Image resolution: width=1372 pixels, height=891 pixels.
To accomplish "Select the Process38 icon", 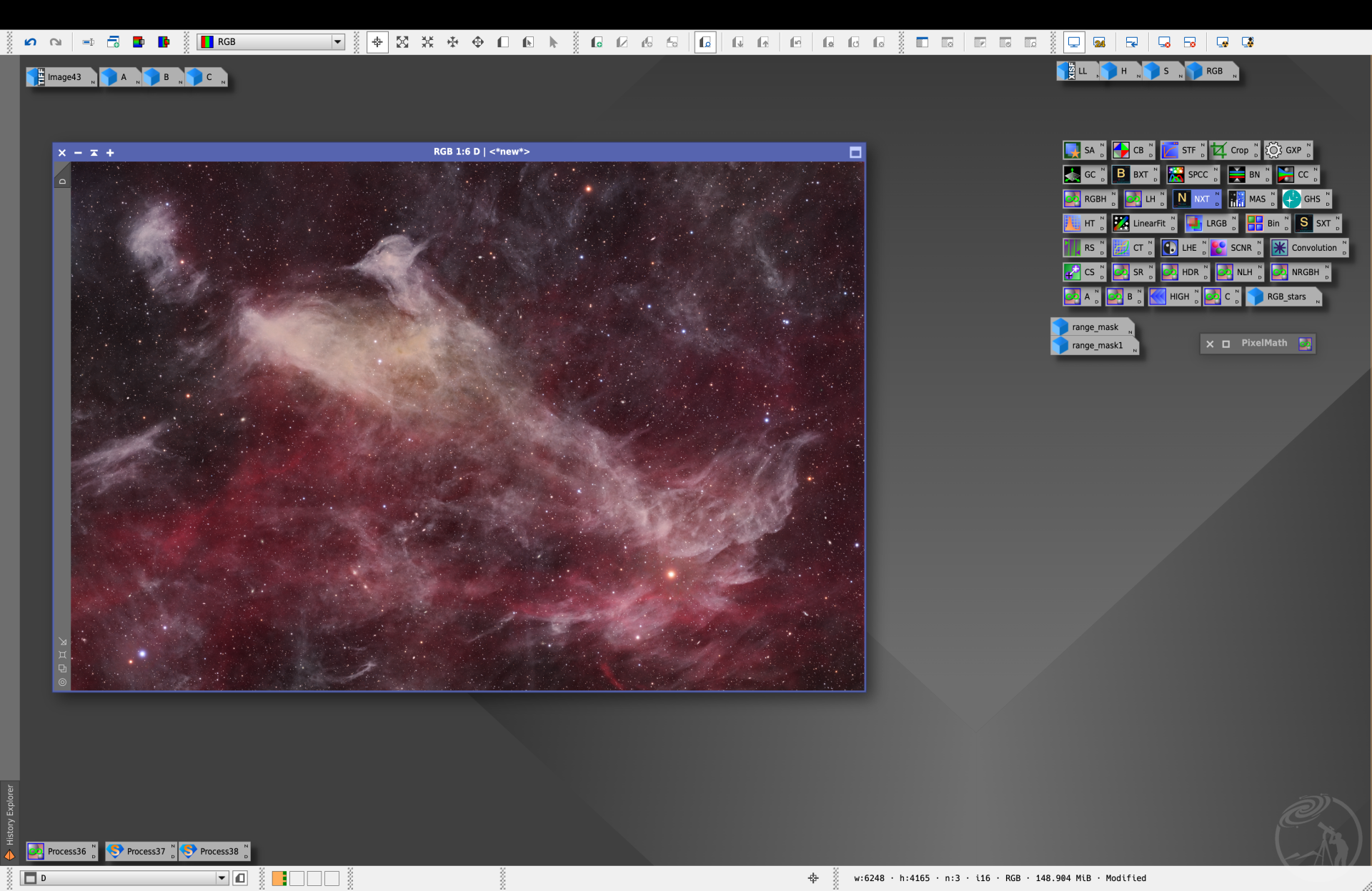I will [x=214, y=851].
